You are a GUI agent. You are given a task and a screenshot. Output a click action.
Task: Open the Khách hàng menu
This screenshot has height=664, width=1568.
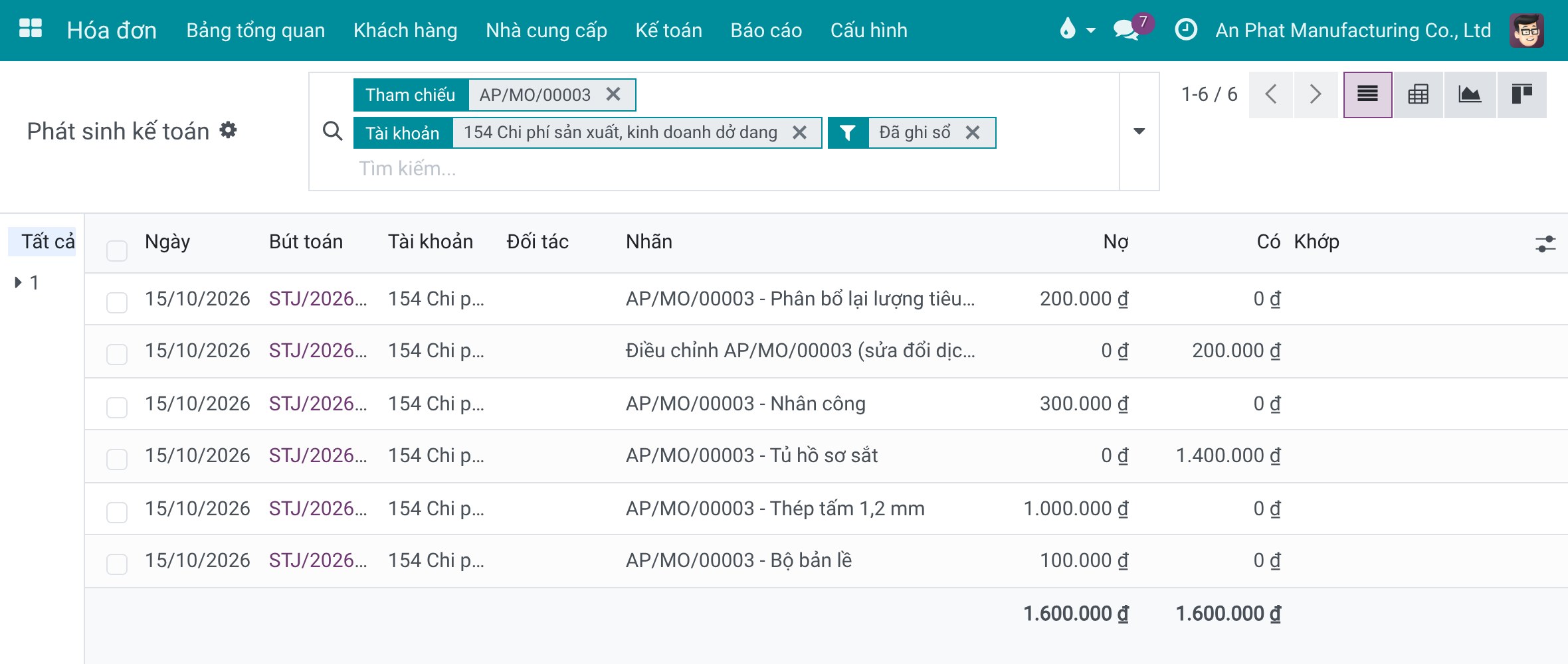click(405, 31)
